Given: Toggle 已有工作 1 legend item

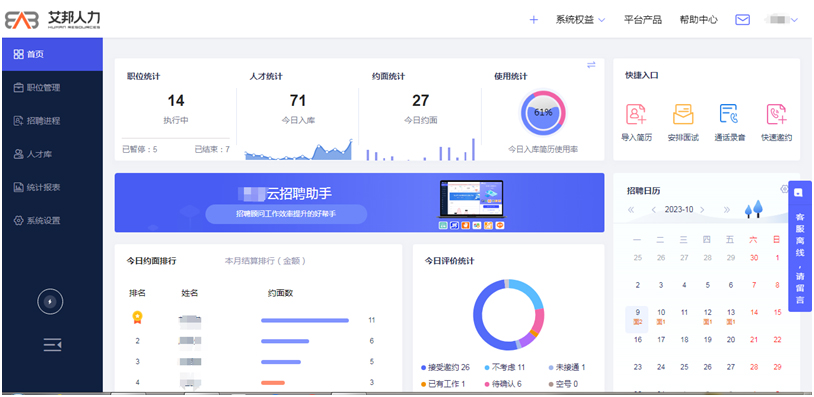Looking at the screenshot, I should (443, 384).
